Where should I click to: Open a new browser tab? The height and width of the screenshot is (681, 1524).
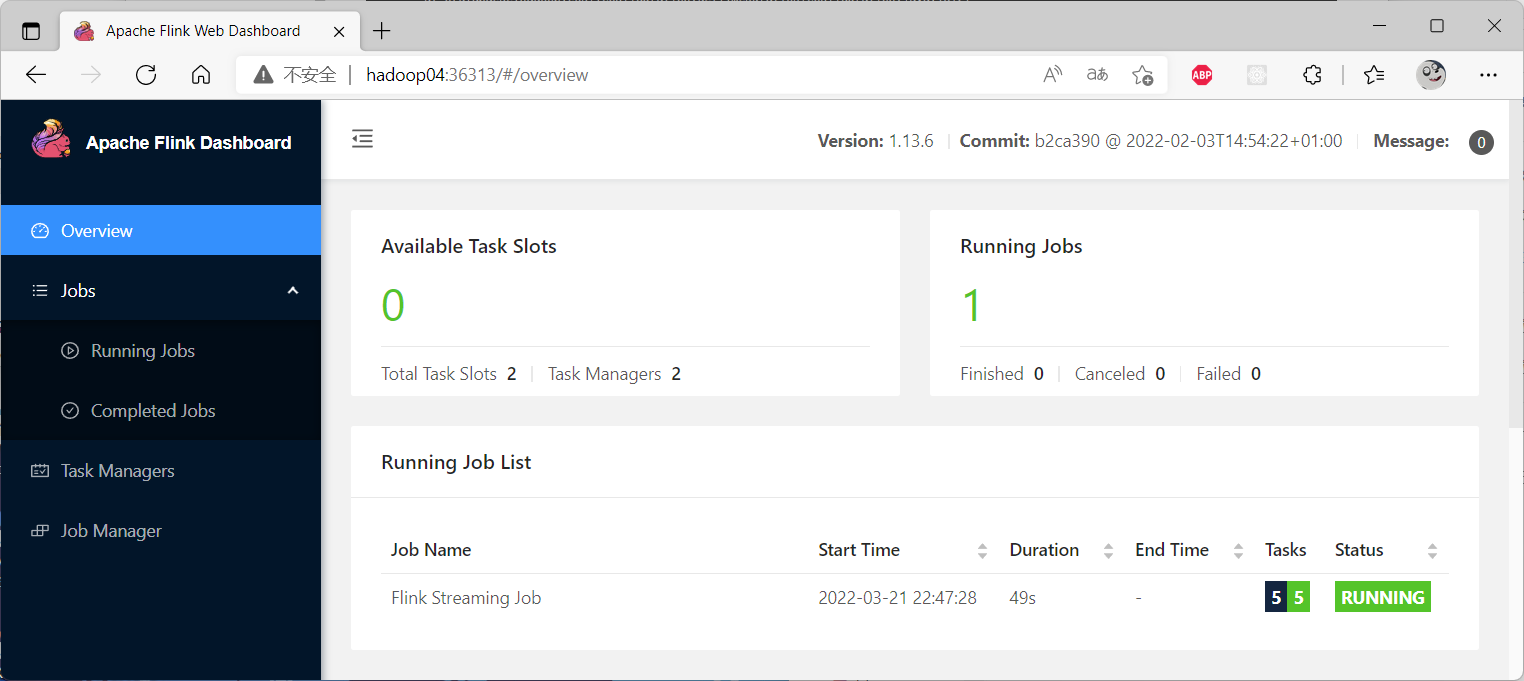[381, 31]
